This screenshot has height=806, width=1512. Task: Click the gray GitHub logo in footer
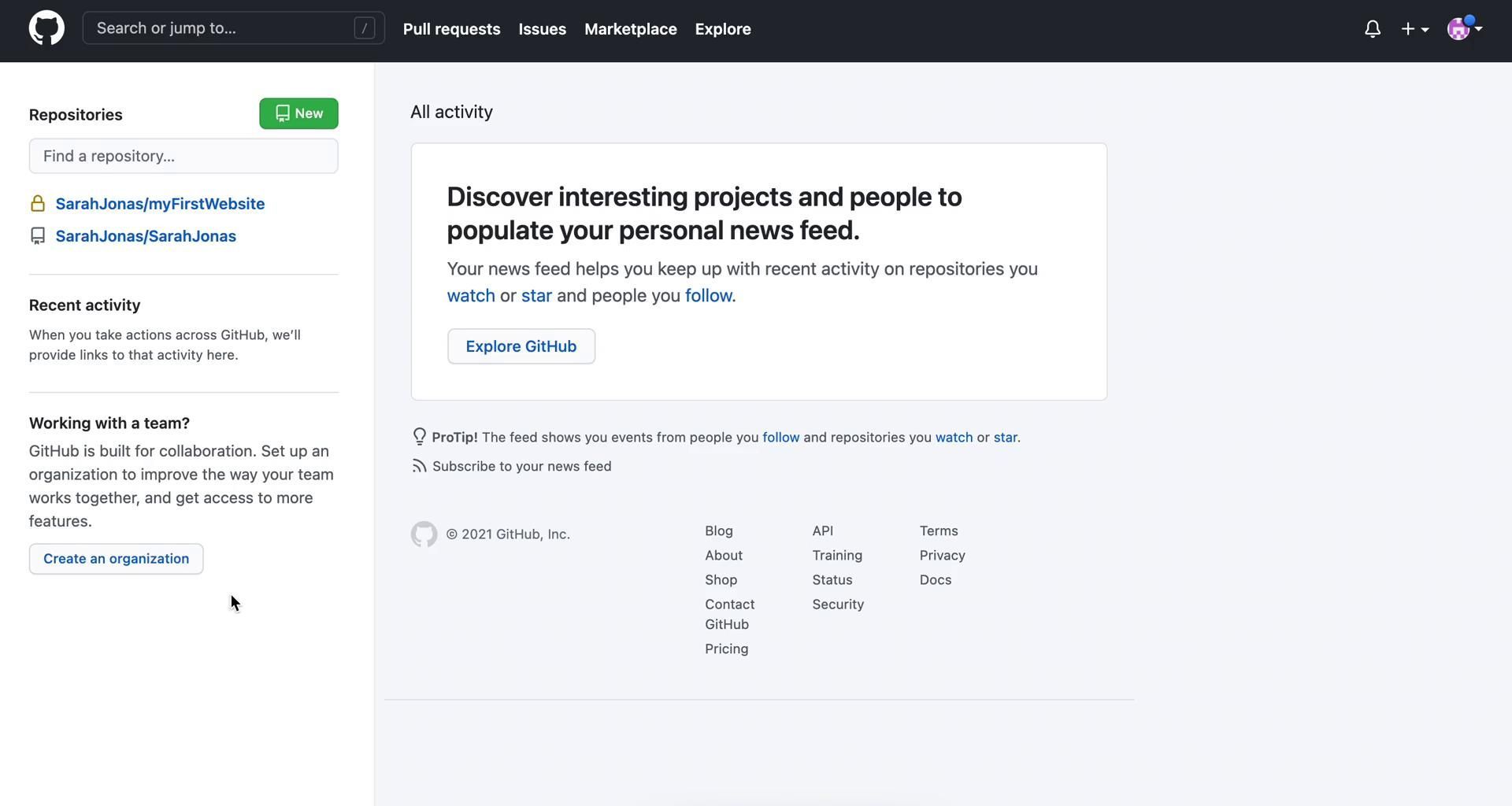[424, 534]
